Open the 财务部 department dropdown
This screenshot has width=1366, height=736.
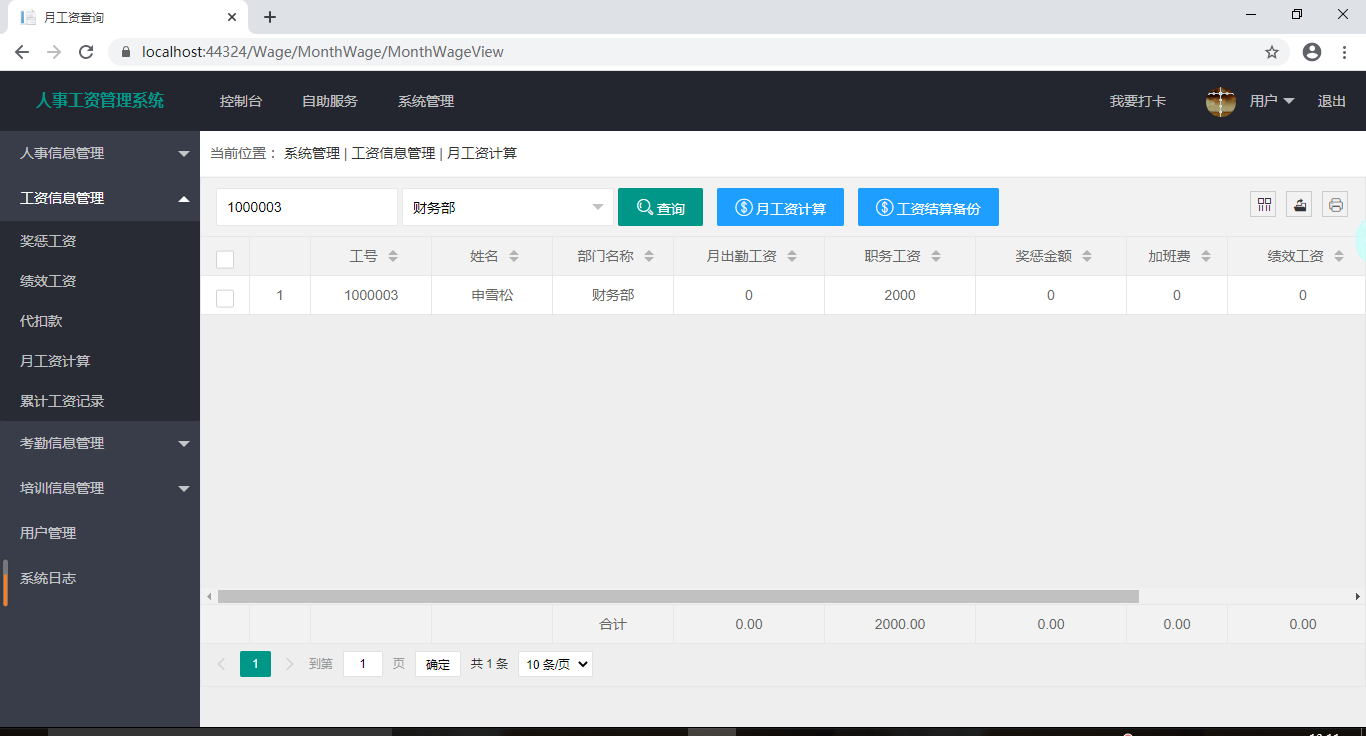coord(508,207)
